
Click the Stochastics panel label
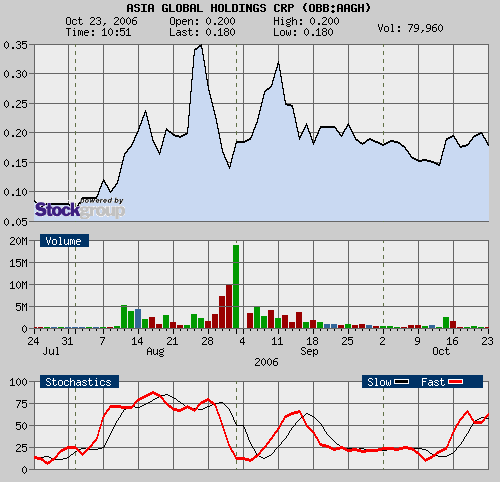click(x=79, y=382)
